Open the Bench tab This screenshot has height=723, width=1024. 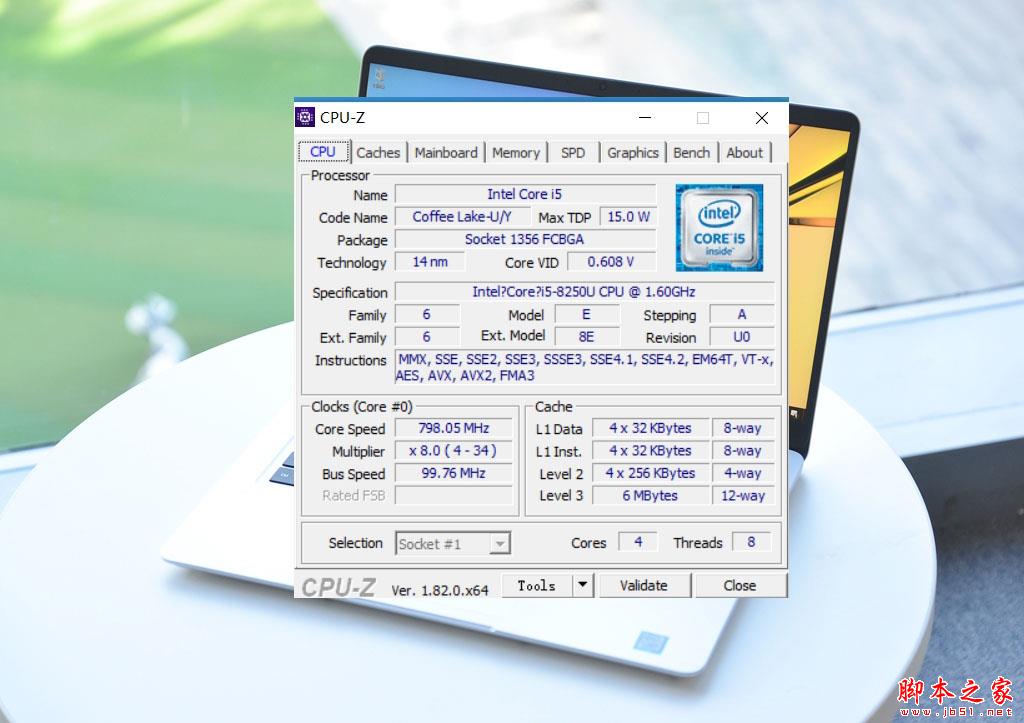(x=692, y=153)
